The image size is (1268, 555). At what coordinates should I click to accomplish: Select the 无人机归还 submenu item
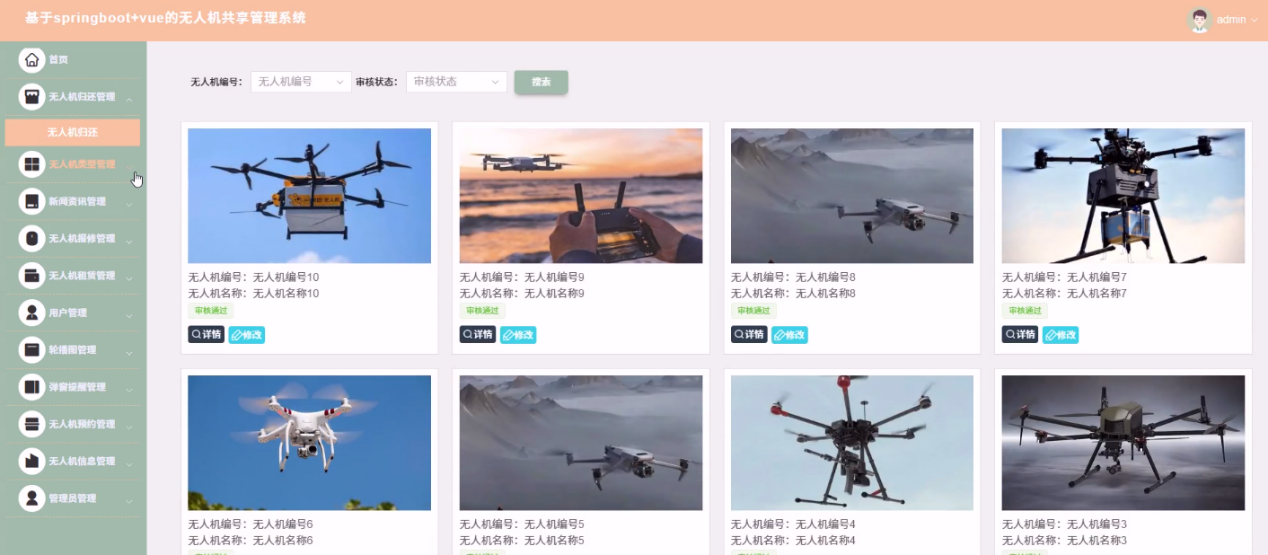coord(72,132)
